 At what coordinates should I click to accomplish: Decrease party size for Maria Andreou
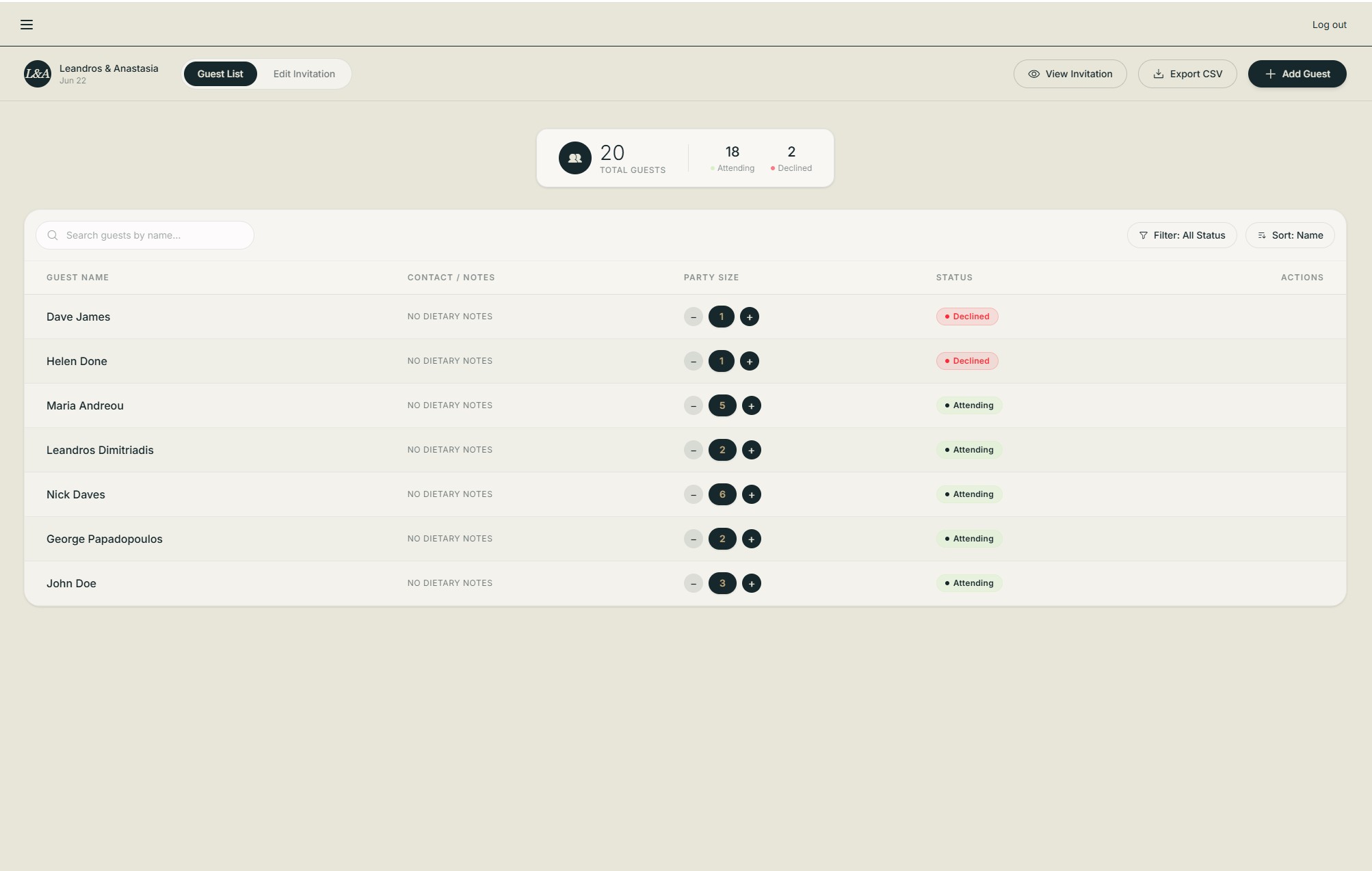tap(694, 405)
